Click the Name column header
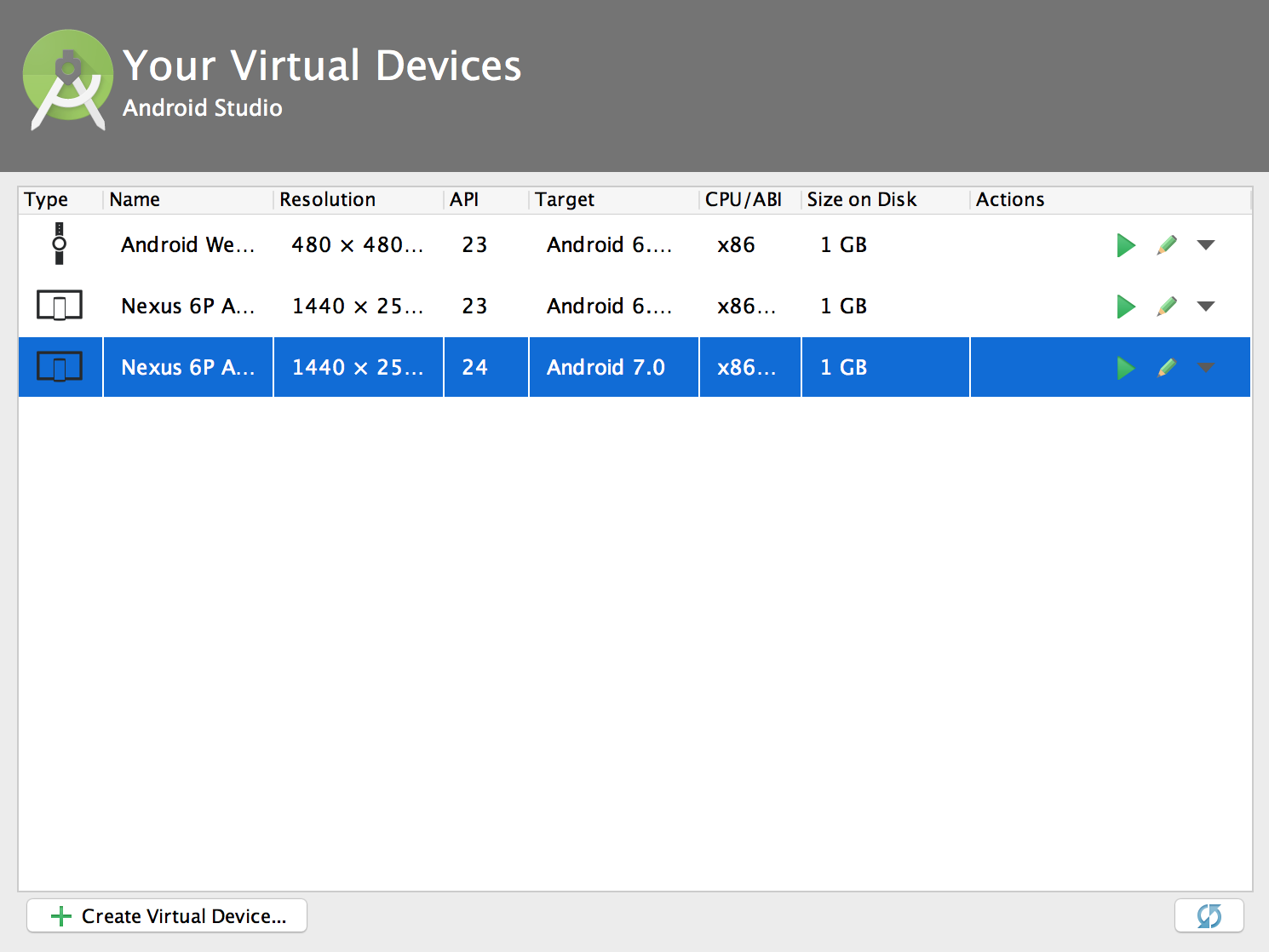 tap(135, 199)
